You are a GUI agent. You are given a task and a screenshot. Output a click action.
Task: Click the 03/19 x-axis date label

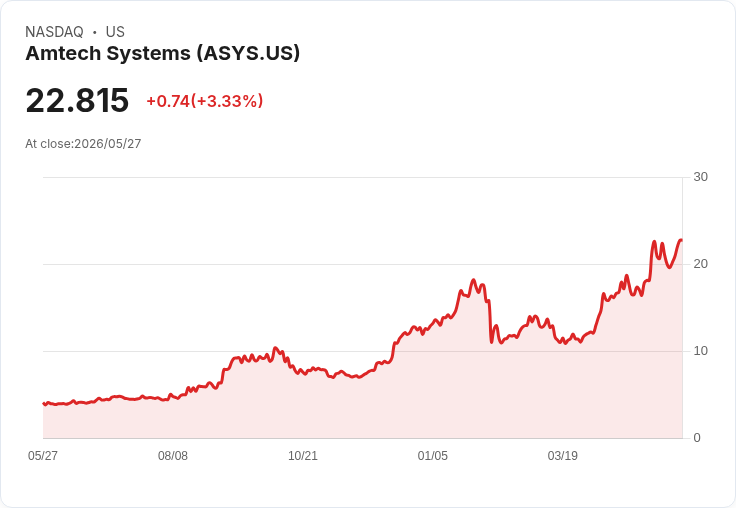563,455
